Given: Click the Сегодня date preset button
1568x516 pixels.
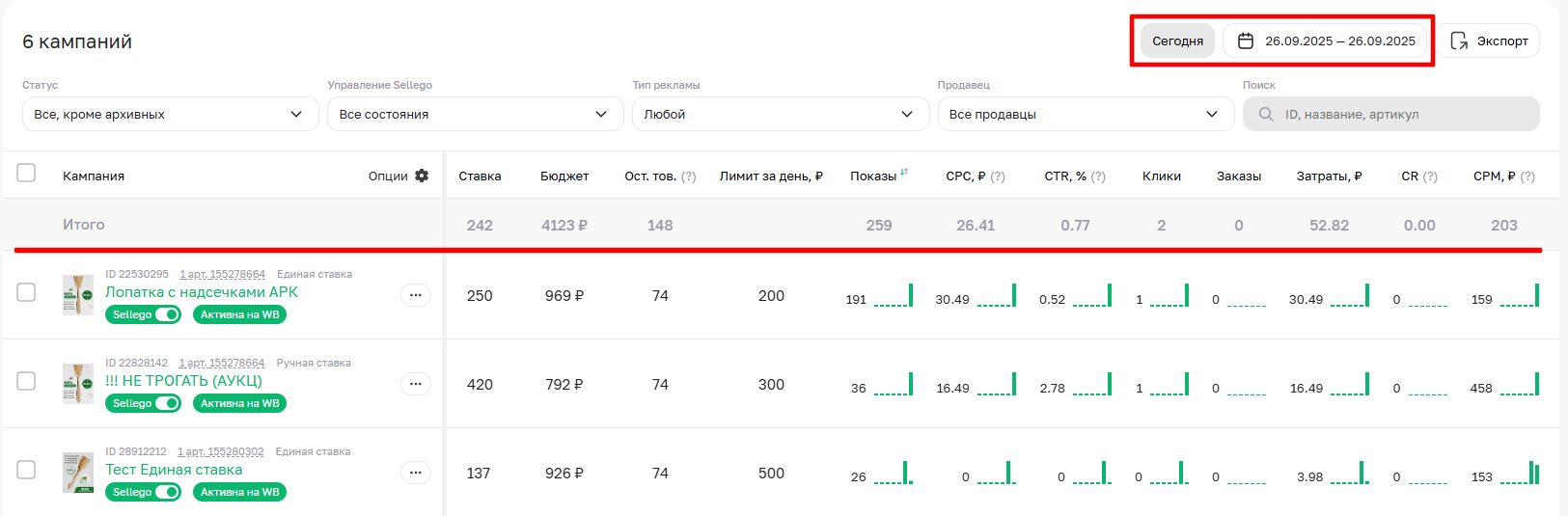Looking at the screenshot, I should click(x=1177, y=41).
